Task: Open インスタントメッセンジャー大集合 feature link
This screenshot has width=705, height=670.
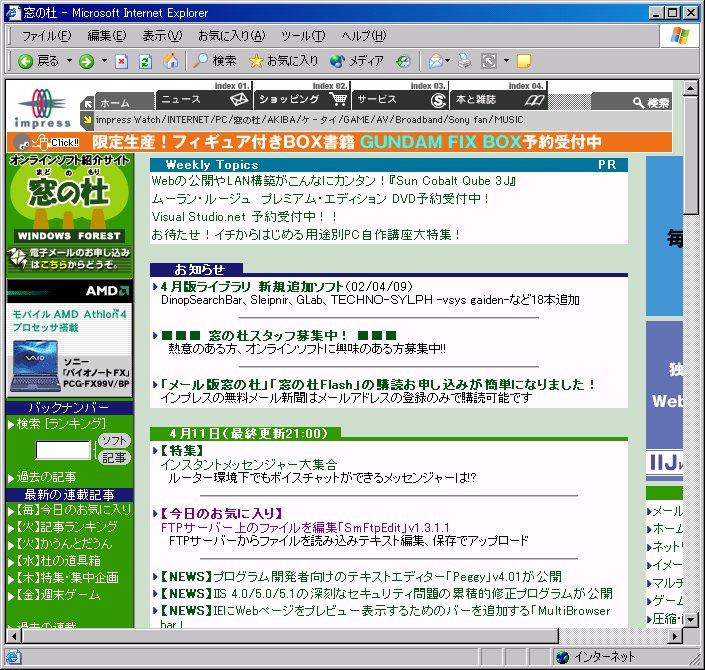Action: (x=249, y=465)
